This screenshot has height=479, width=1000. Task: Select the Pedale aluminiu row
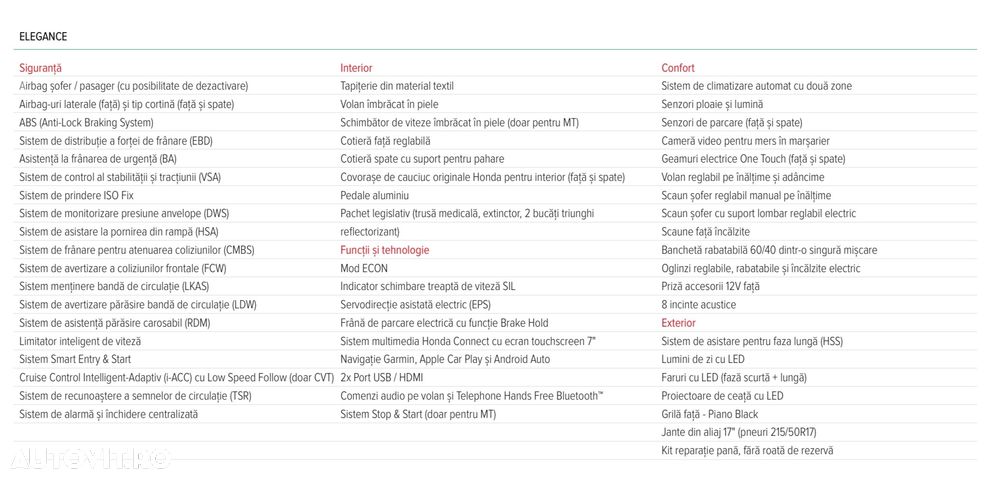coord(375,196)
